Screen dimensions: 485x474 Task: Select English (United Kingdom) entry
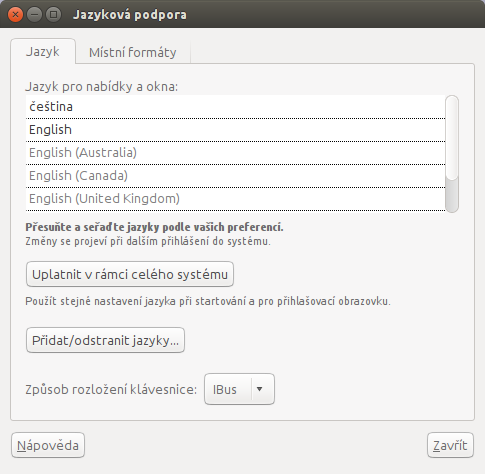235,199
